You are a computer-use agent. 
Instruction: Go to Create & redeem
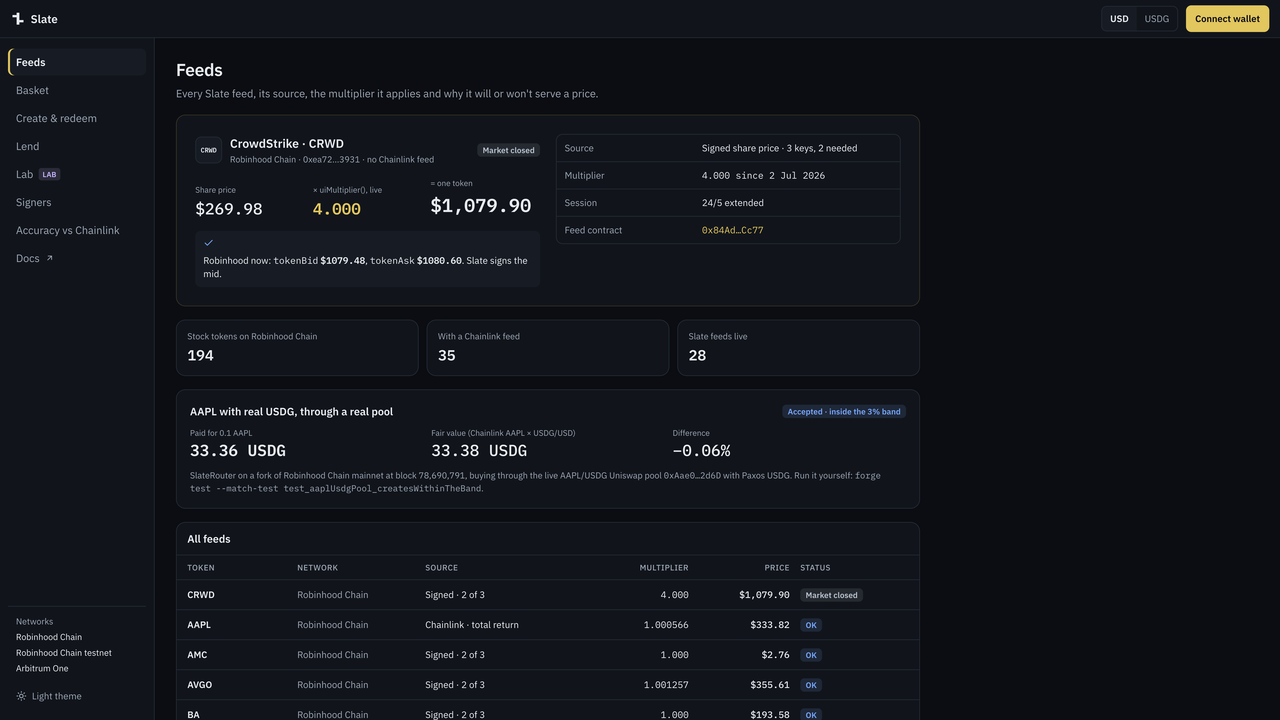[77, 118]
